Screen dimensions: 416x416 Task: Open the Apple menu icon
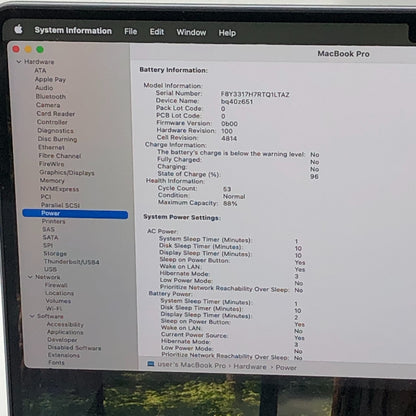click(x=18, y=29)
